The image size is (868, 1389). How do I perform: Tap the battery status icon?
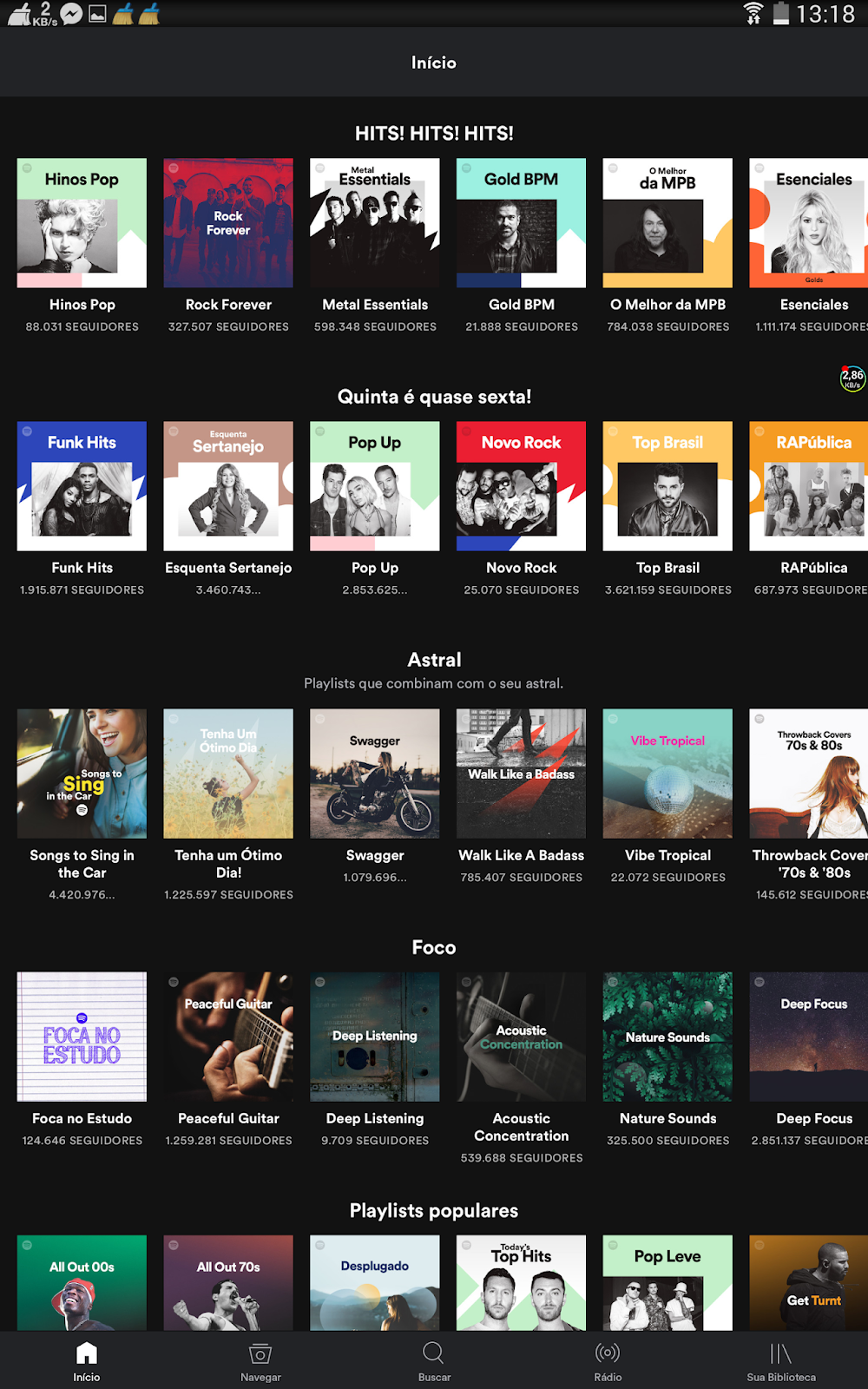click(x=781, y=13)
